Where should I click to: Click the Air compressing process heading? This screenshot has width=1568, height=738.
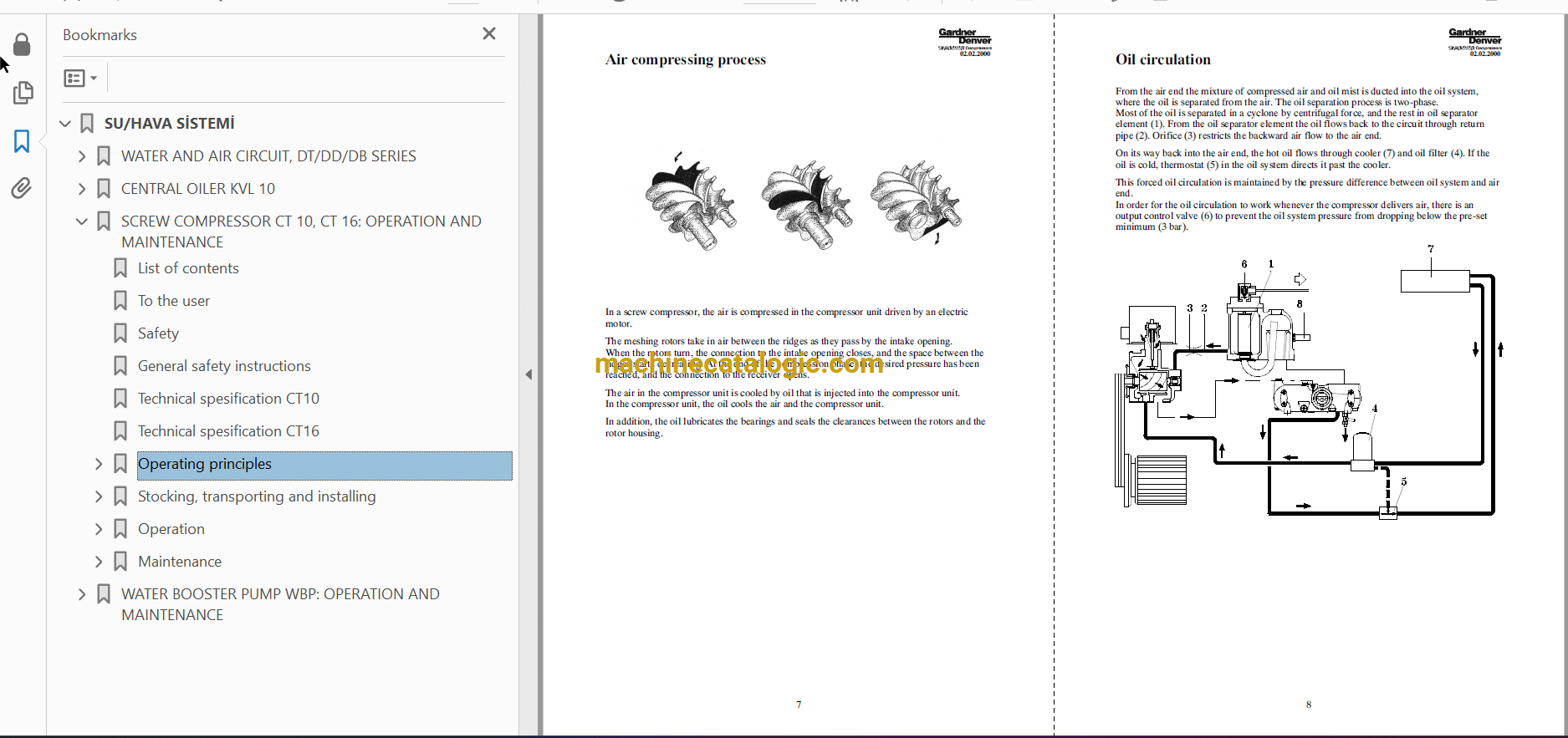click(x=686, y=59)
